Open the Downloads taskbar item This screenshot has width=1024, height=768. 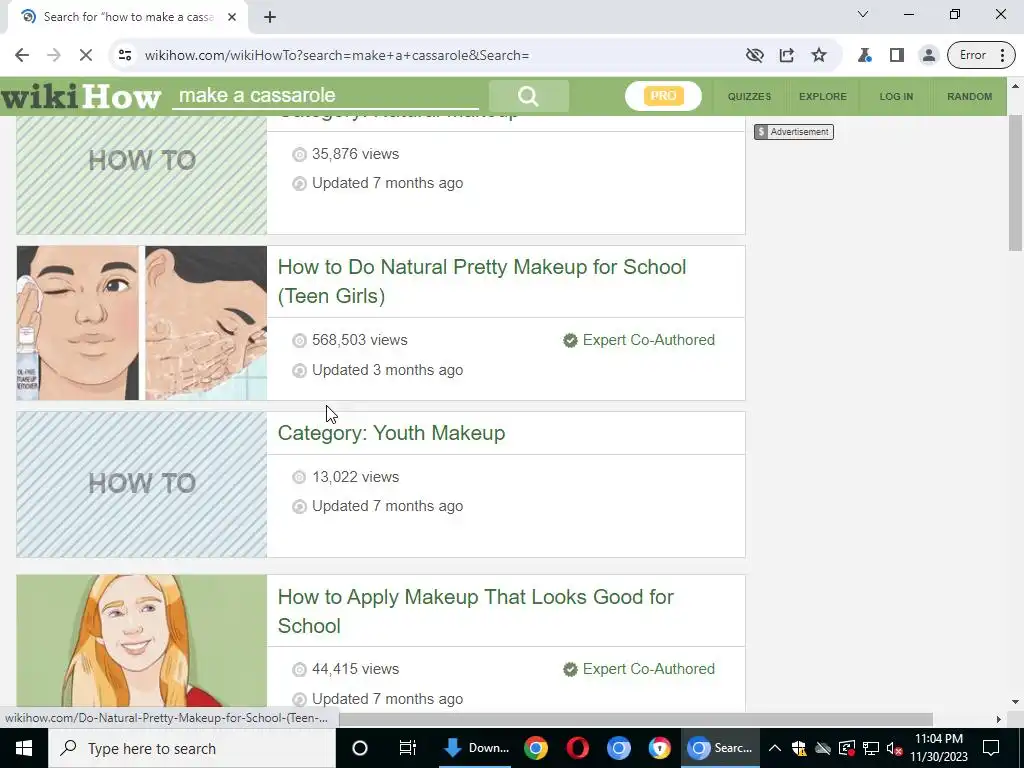(475, 748)
